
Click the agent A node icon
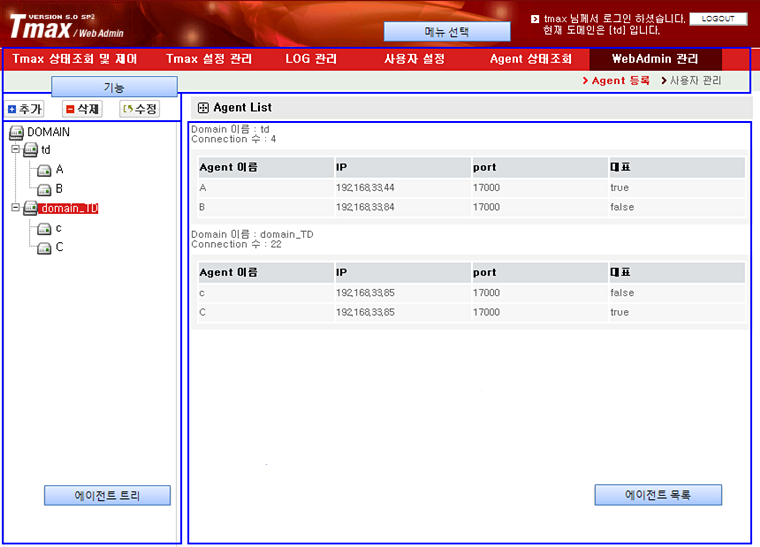44,170
